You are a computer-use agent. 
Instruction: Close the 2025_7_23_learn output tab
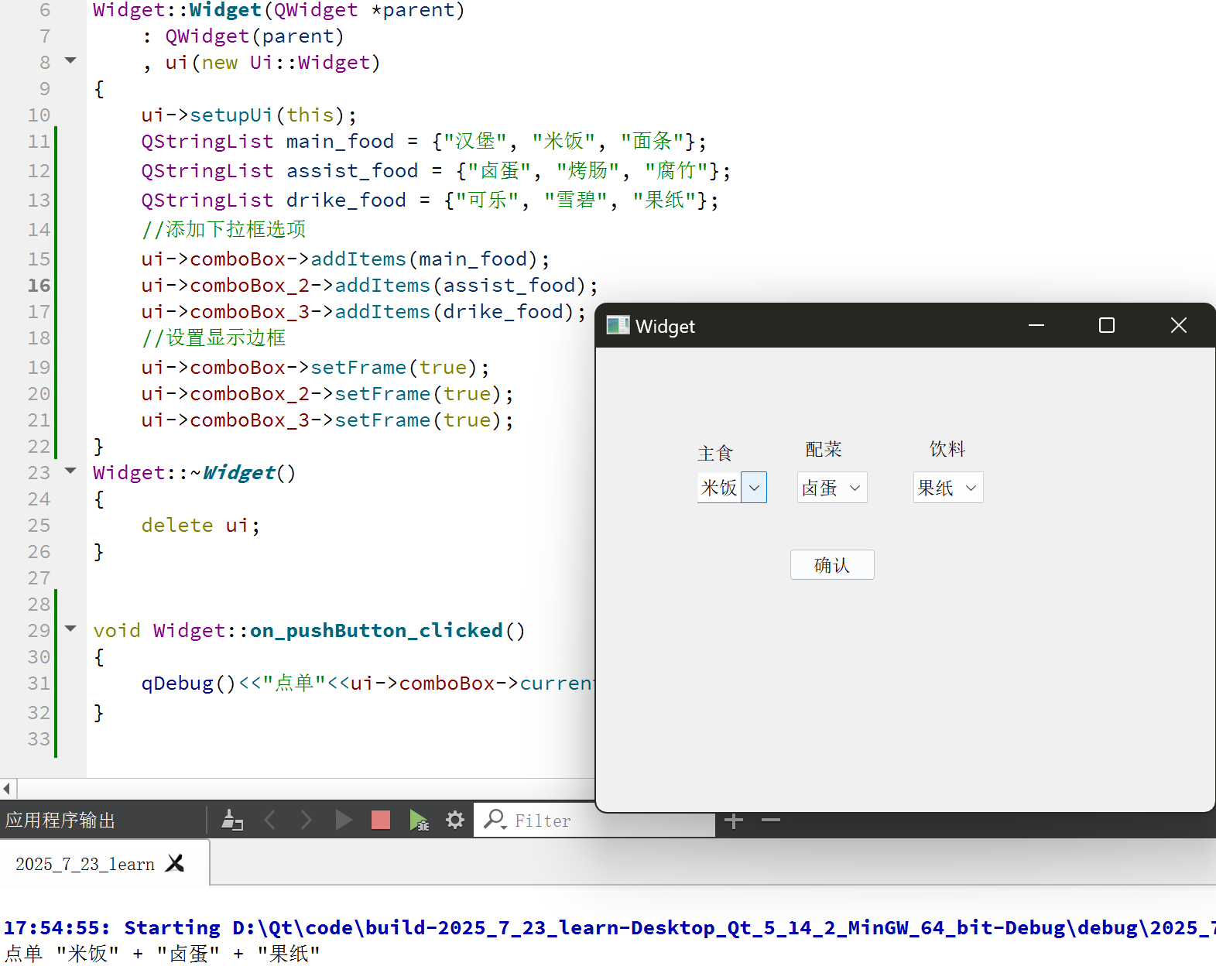pyautogui.click(x=176, y=863)
